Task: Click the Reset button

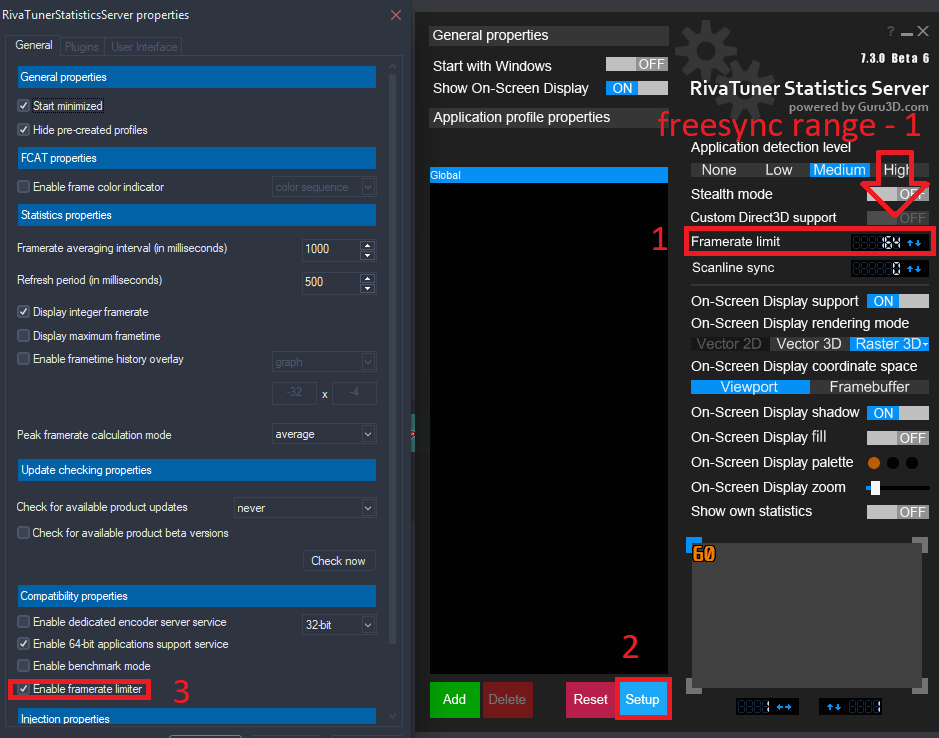Action: click(590, 700)
